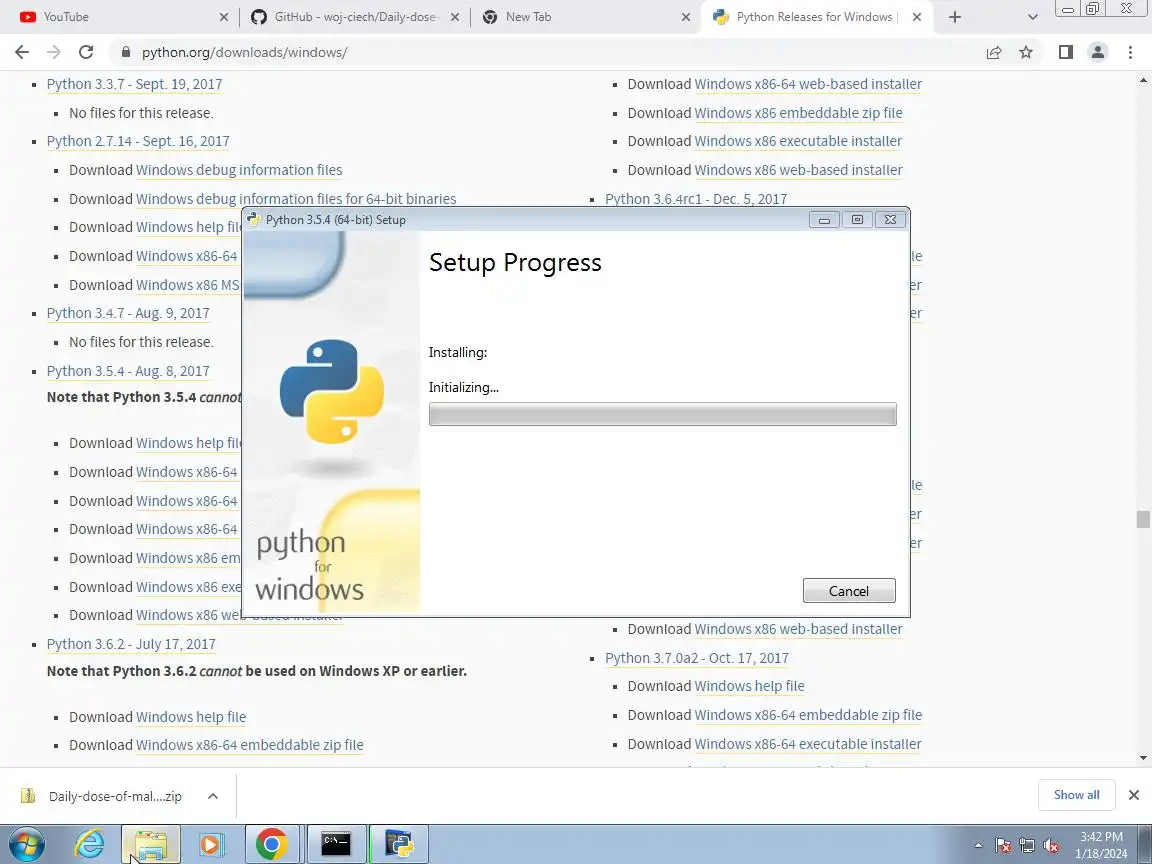Download Windows help file under Python 3.6.2
This screenshot has width=1152, height=864.
tap(191, 717)
